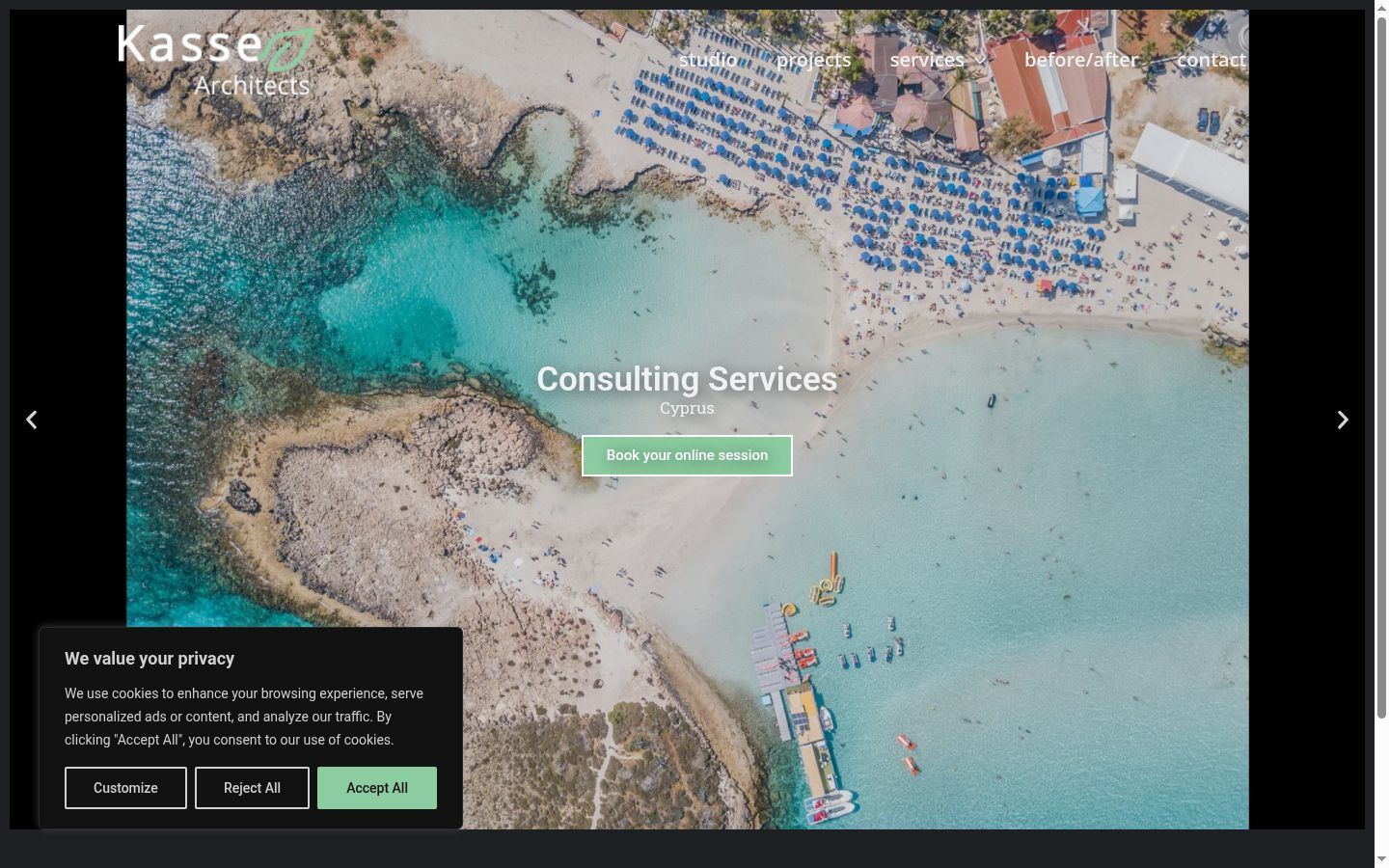Click the page vertical scrollbar thumb
Screen dimensions: 1389x868
coord(1381,366)
